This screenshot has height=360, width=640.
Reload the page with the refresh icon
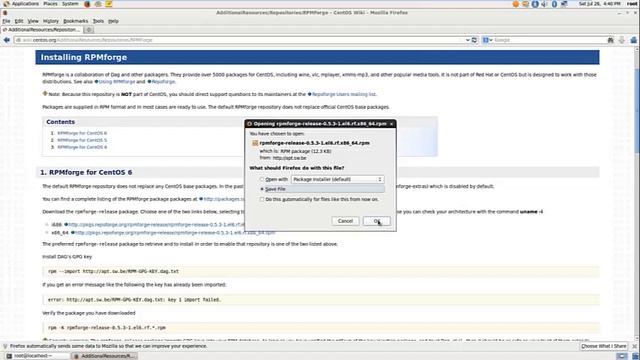474,40
